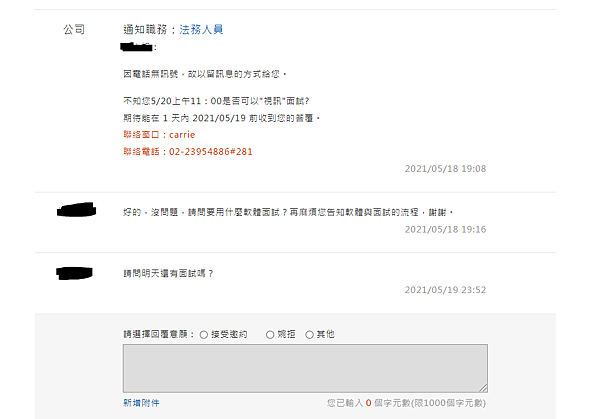The image size is (600, 419).
Task: Grab the text area resize handle
Action: pos(483,388)
